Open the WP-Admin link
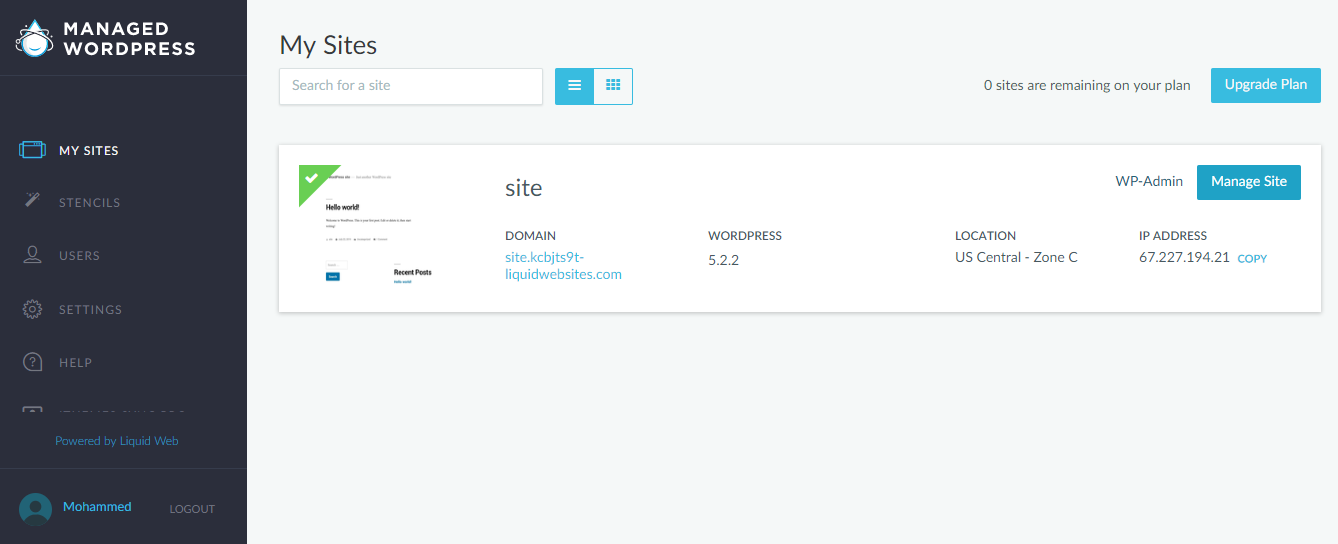1338x544 pixels. click(x=1149, y=181)
